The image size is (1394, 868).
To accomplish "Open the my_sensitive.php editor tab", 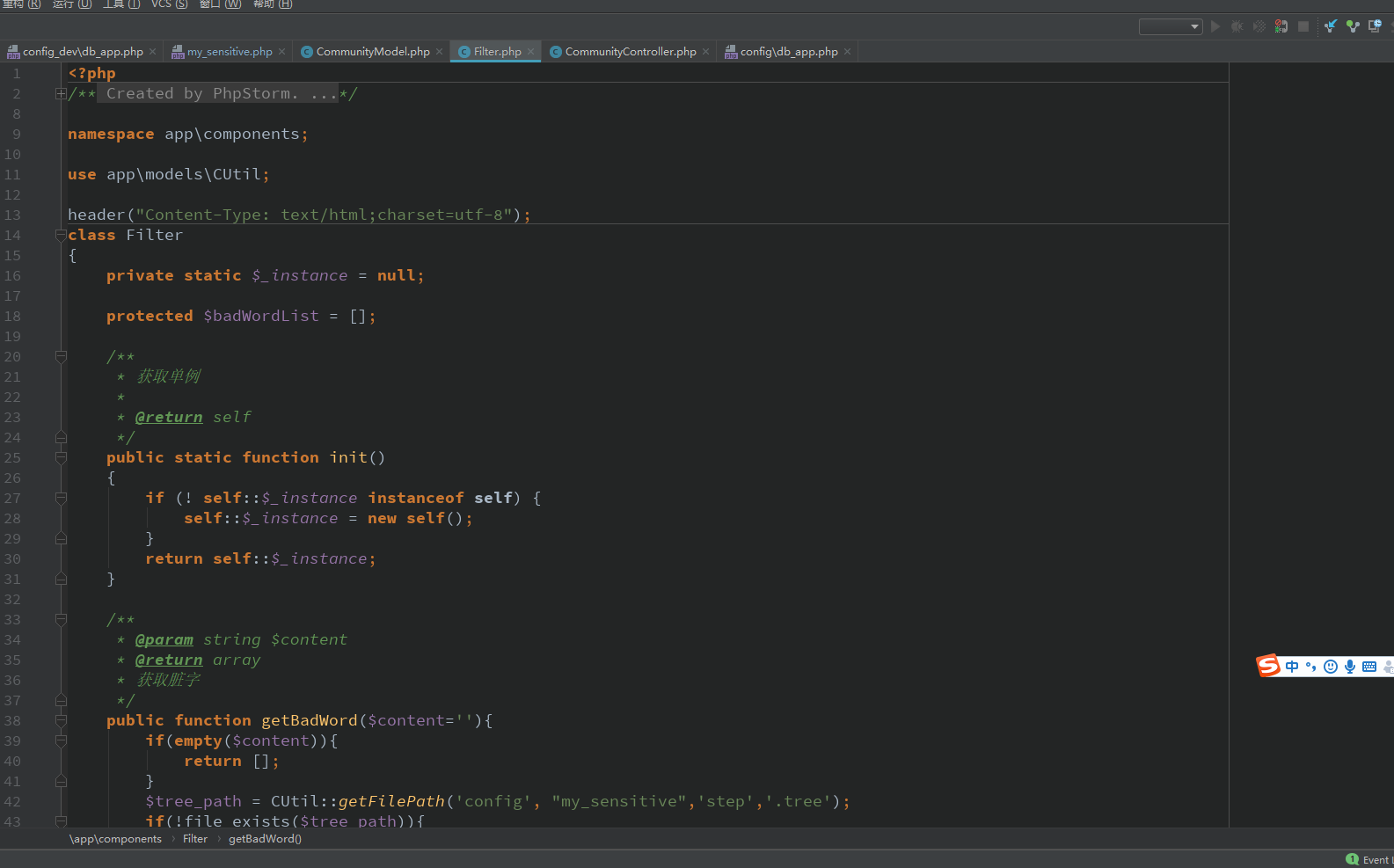I will pos(229,52).
